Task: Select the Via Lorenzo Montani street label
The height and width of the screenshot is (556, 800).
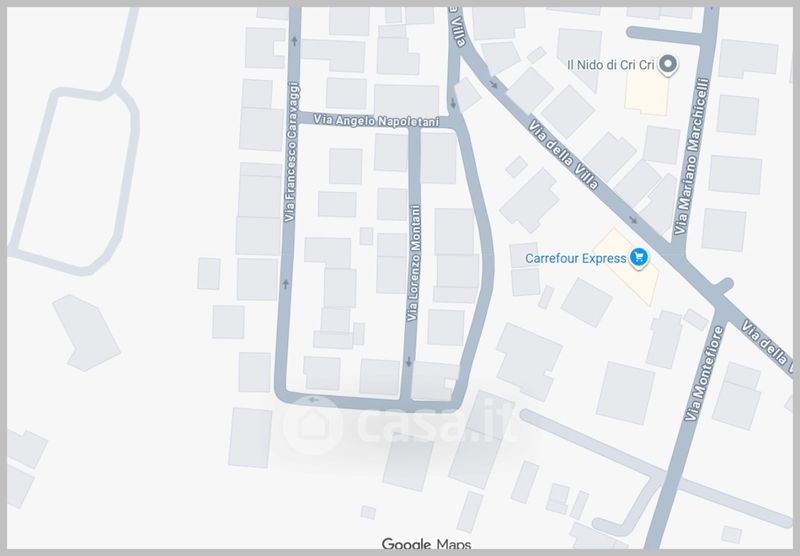Action: [x=414, y=263]
